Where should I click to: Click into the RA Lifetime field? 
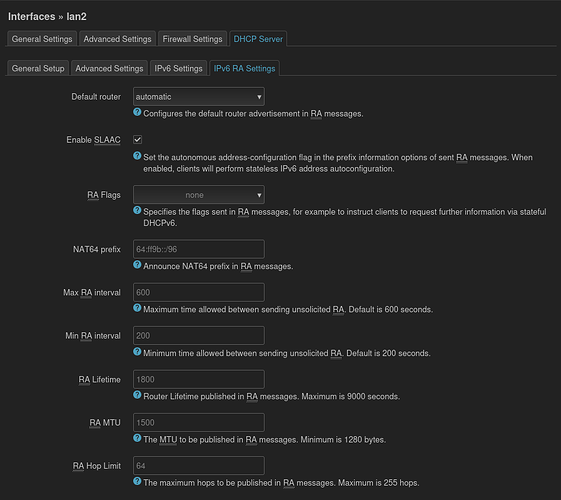pos(199,379)
